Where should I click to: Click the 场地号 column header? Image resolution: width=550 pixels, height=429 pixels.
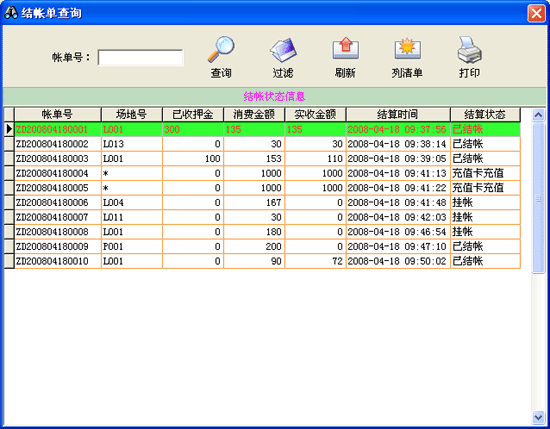click(132, 114)
